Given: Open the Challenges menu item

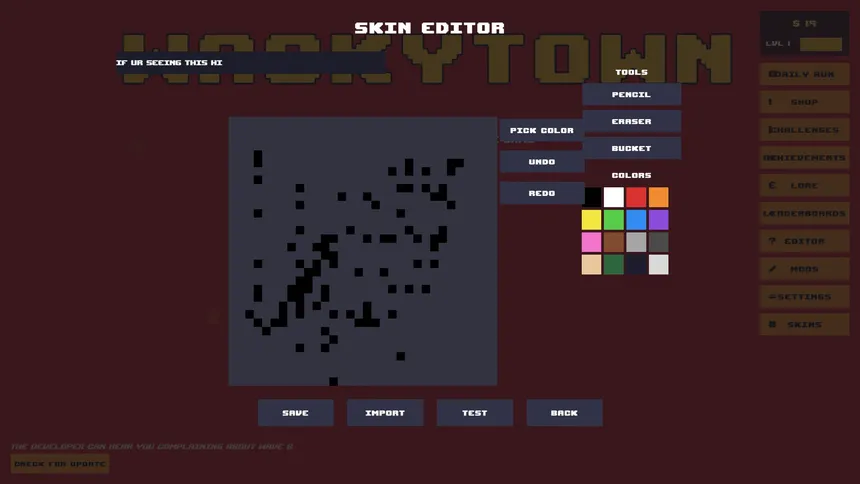Looking at the screenshot, I should pos(805,130).
